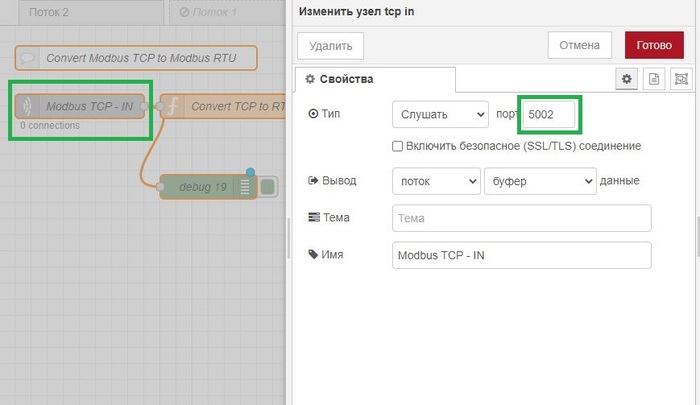The height and width of the screenshot is (405, 700).
Task: Click the Удалить button
Action: click(x=330, y=45)
